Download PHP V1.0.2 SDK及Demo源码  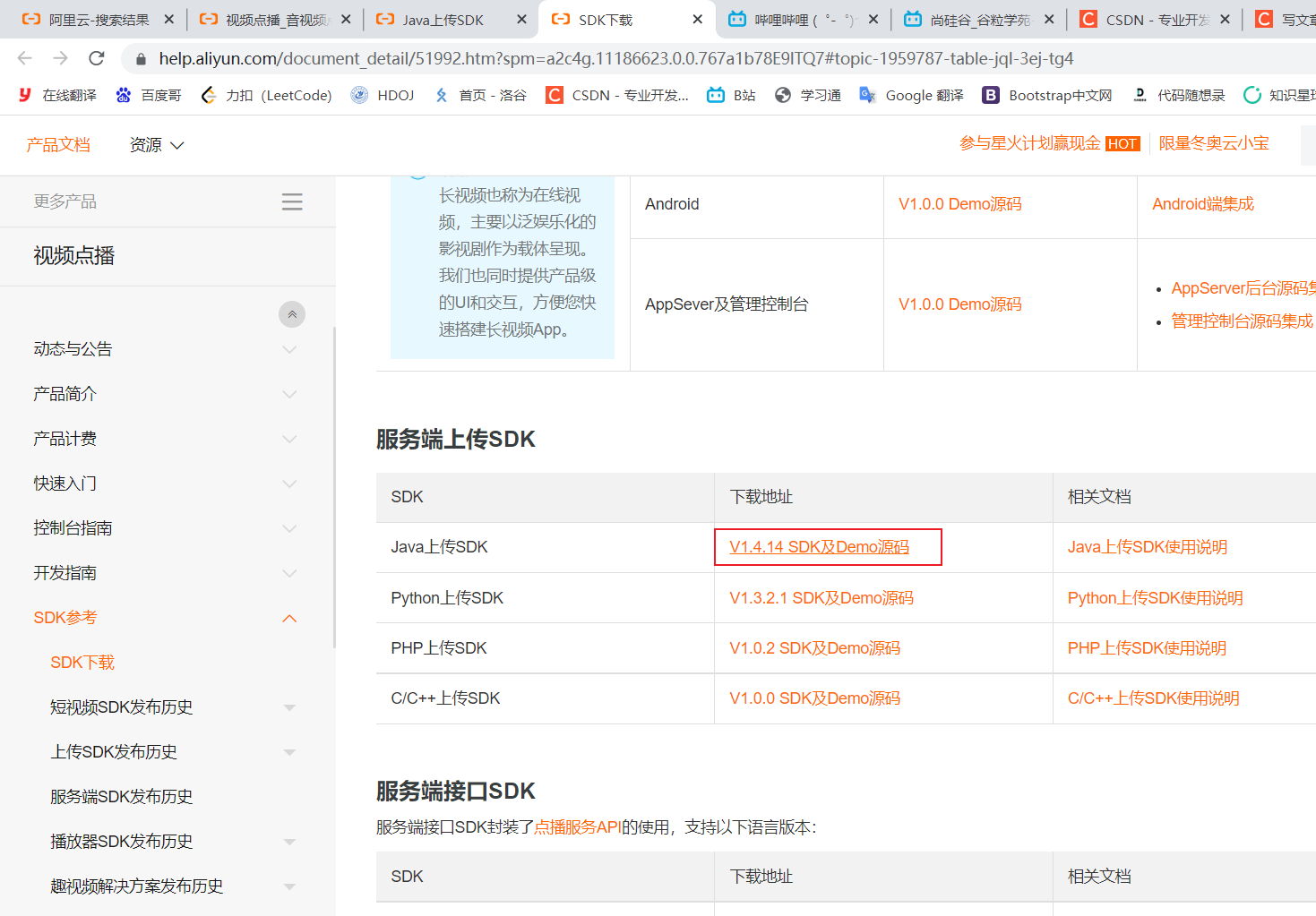coord(814,648)
